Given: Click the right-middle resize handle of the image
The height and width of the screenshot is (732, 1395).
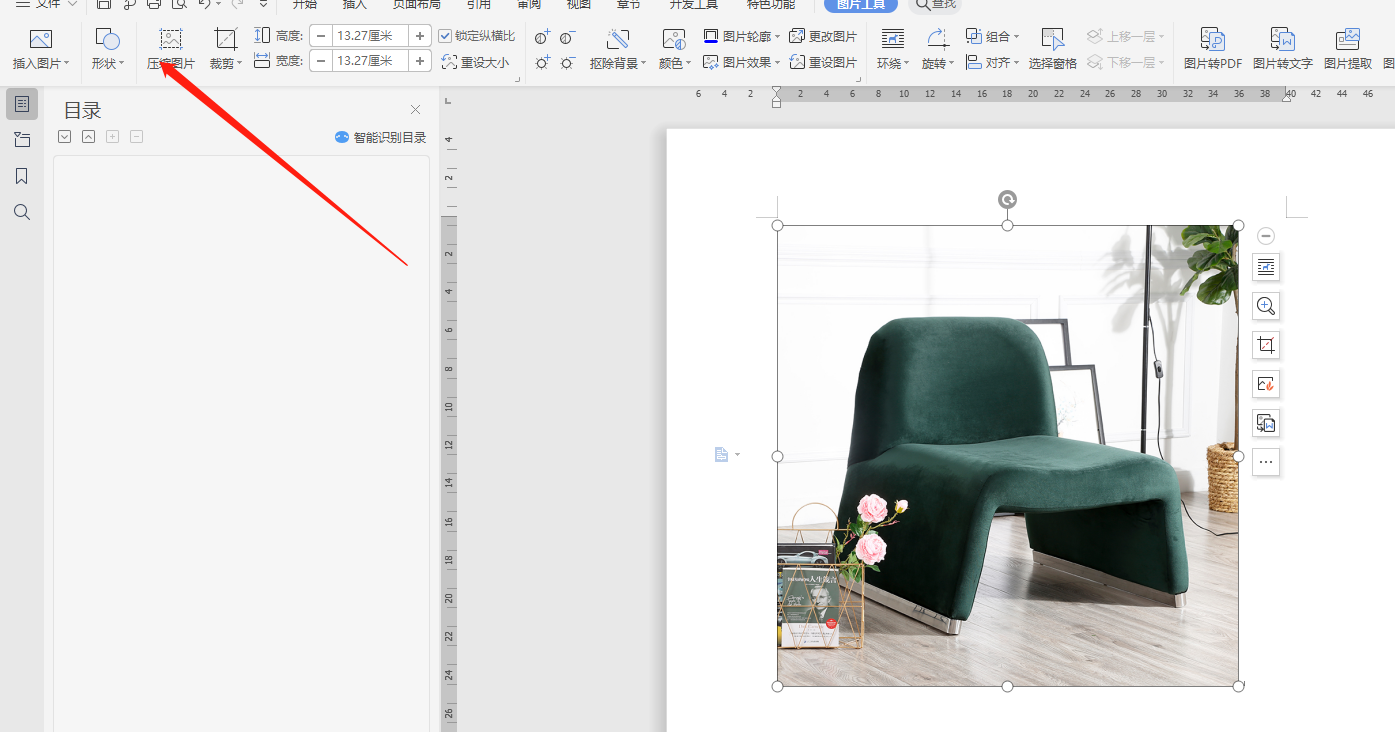Looking at the screenshot, I should click(1238, 456).
